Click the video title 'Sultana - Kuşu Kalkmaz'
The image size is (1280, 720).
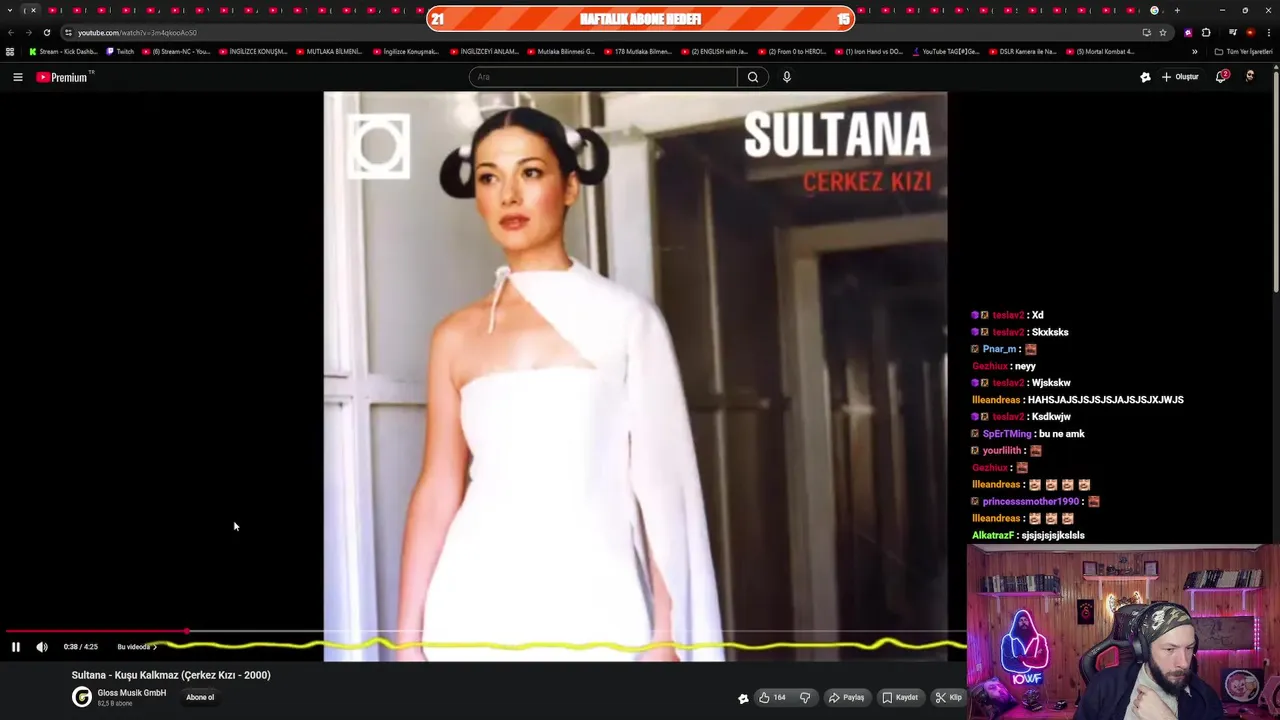[x=171, y=675]
